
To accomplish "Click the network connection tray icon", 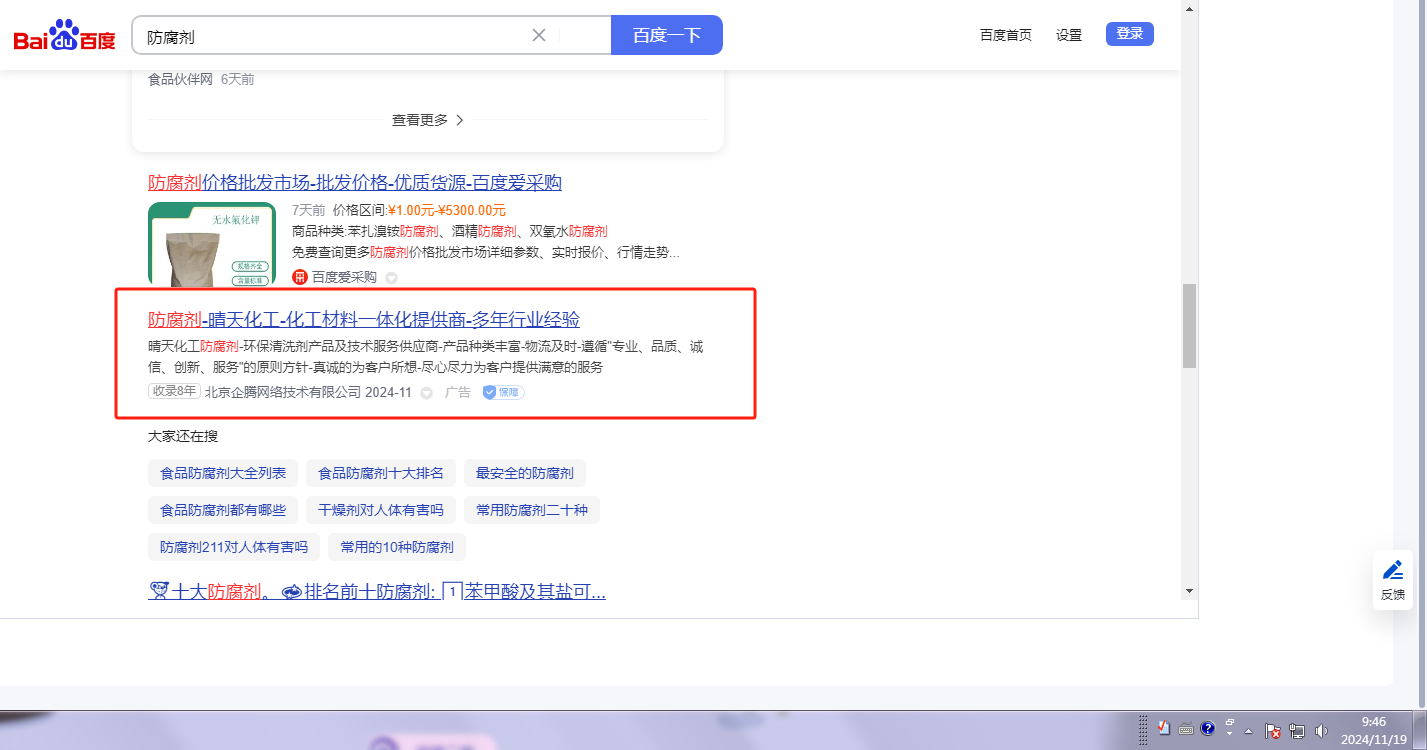I will coord(1297,730).
